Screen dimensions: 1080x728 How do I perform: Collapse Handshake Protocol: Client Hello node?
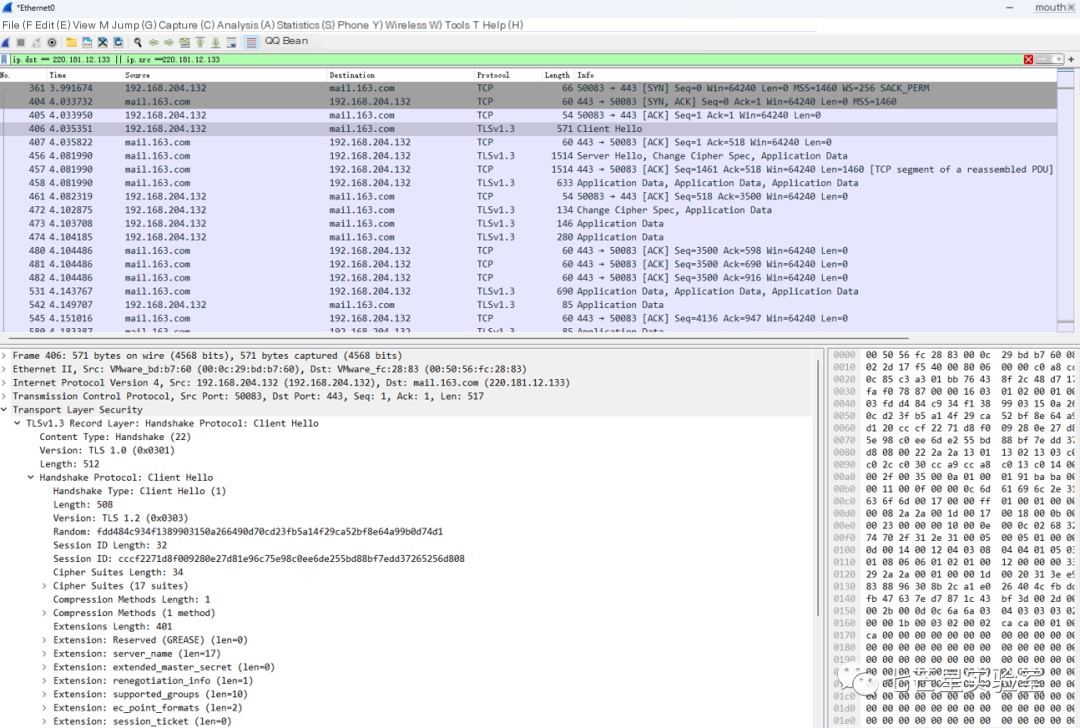(x=31, y=477)
